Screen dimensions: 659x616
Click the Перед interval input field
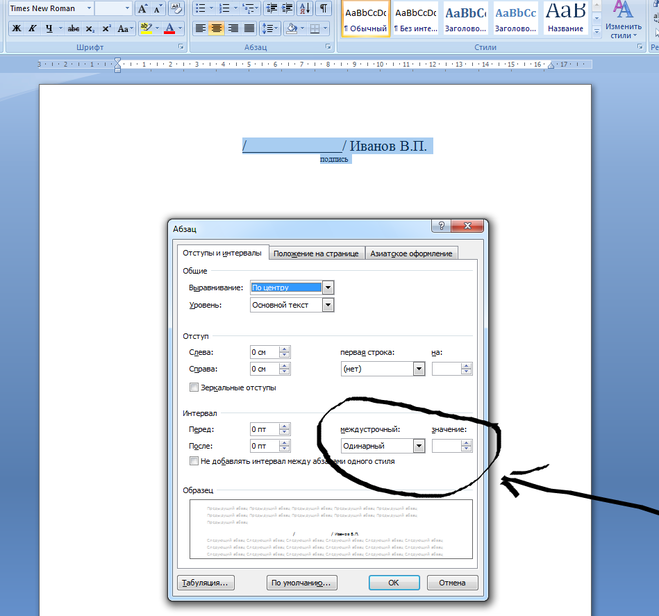(x=263, y=429)
